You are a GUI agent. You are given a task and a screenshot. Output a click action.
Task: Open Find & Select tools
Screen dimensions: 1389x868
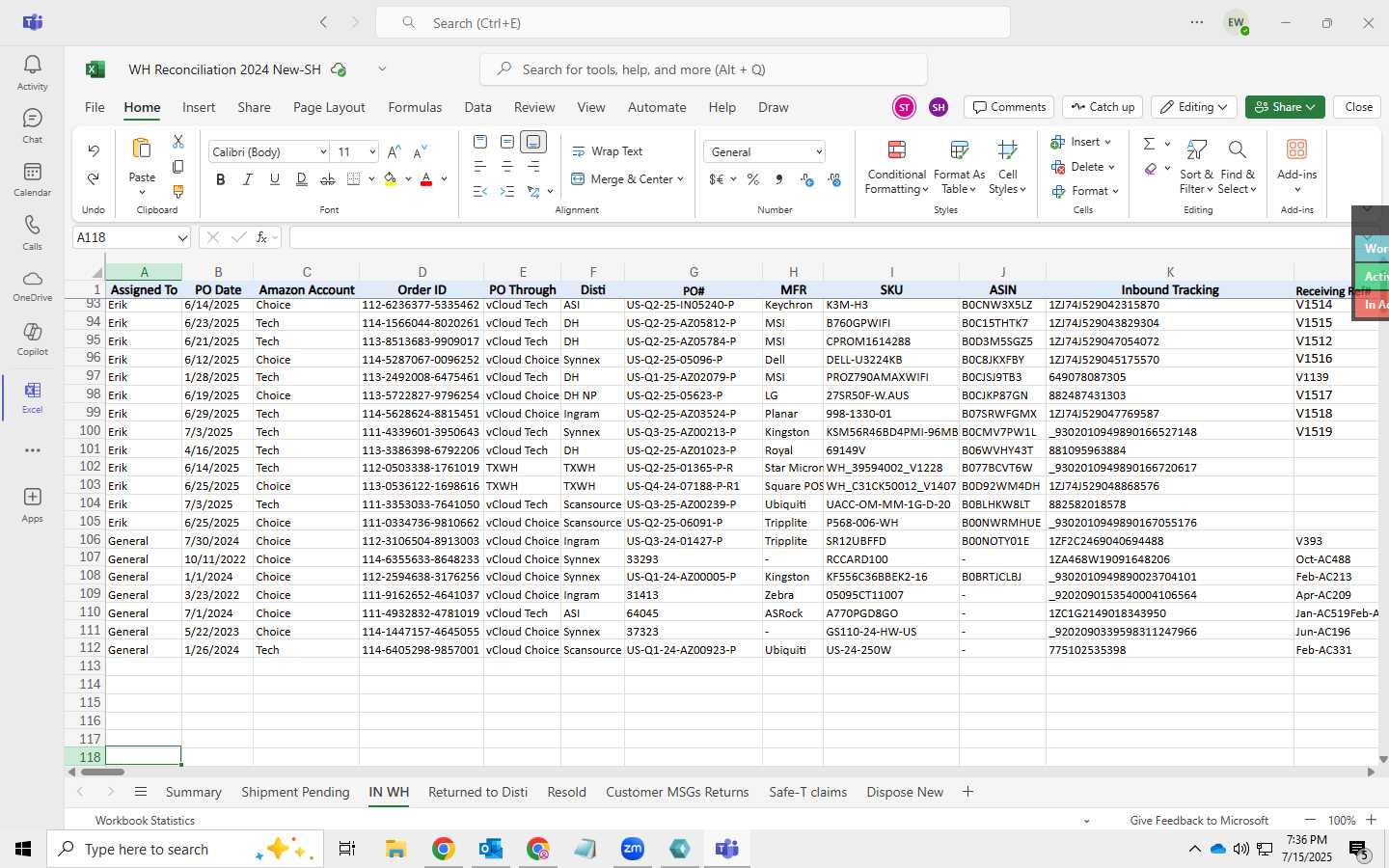(x=1238, y=167)
